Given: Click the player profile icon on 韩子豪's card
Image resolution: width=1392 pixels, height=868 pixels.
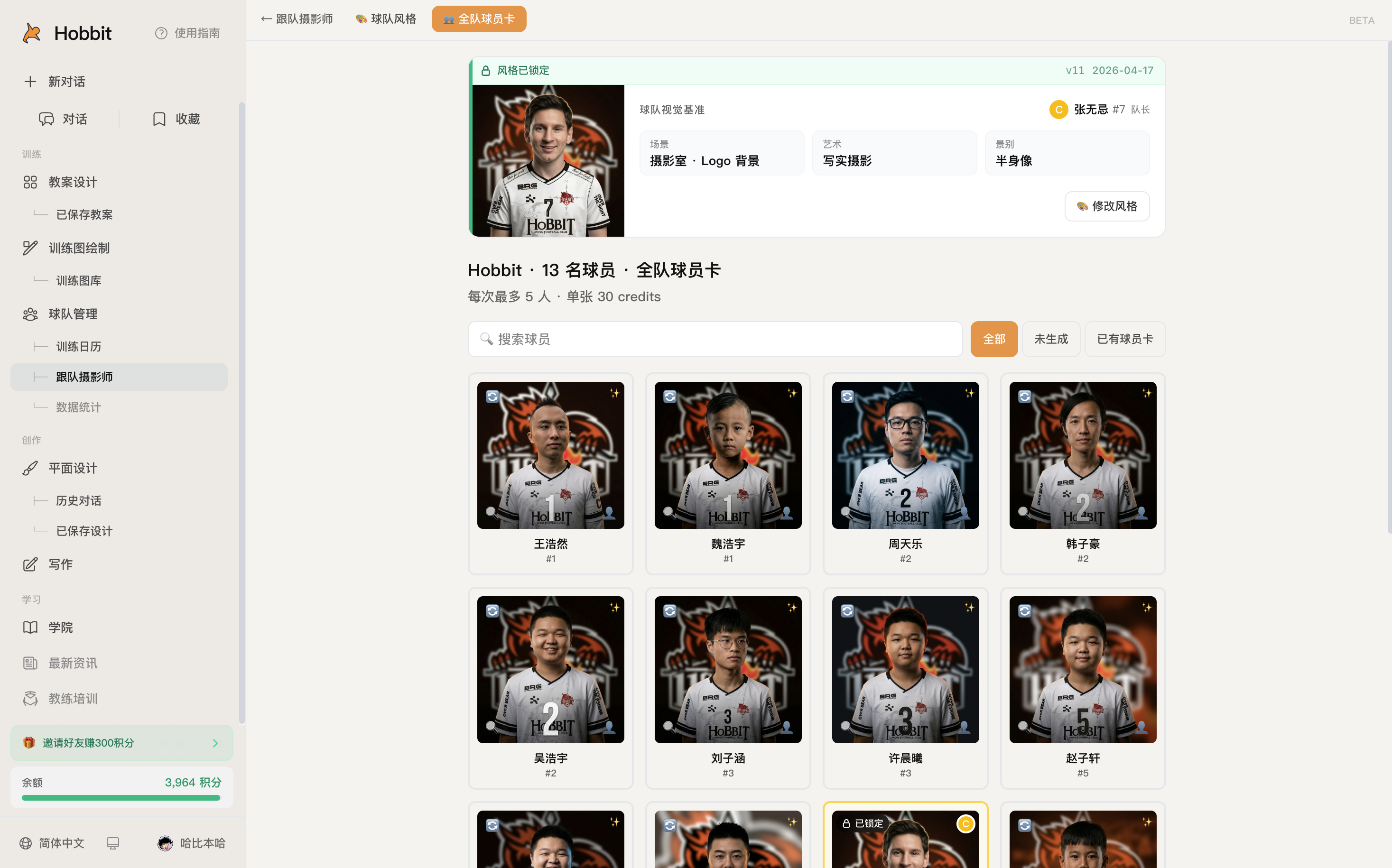Looking at the screenshot, I should [1141, 513].
